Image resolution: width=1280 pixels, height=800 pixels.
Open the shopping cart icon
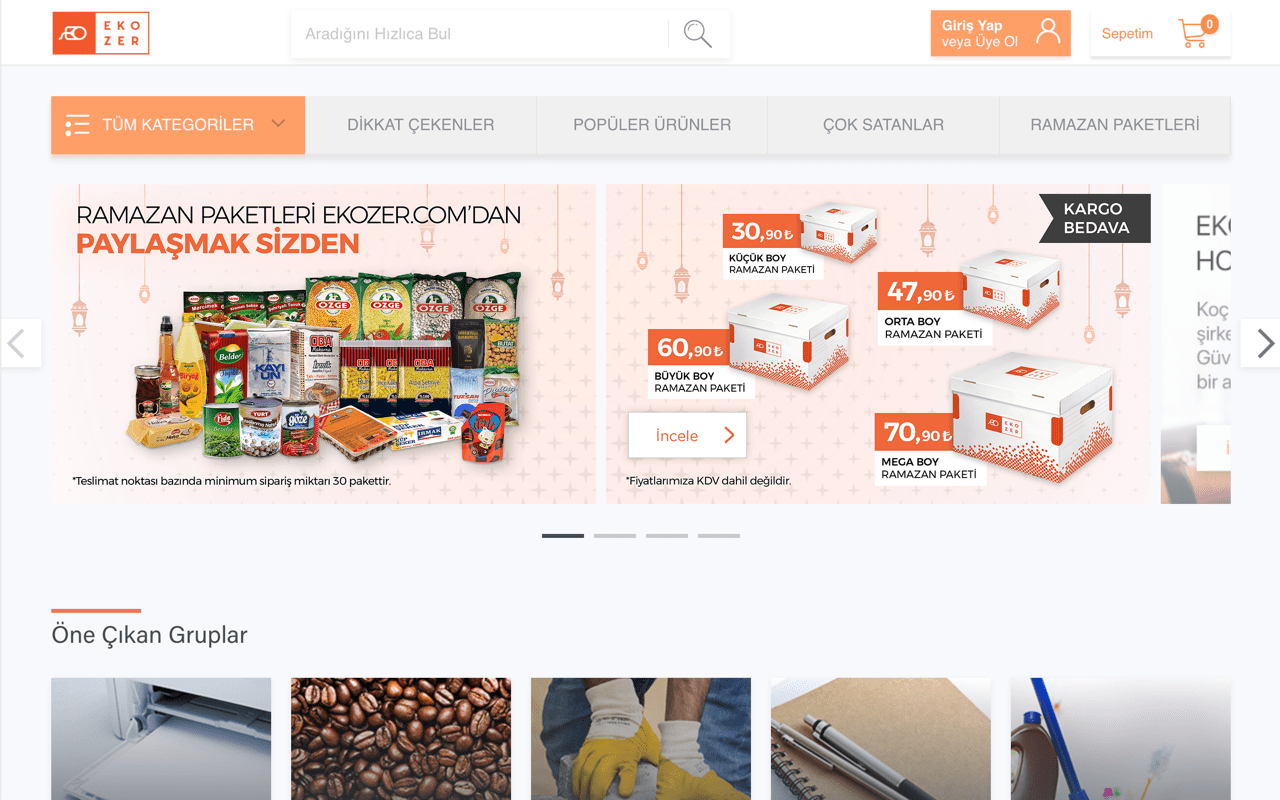(1197, 32)
